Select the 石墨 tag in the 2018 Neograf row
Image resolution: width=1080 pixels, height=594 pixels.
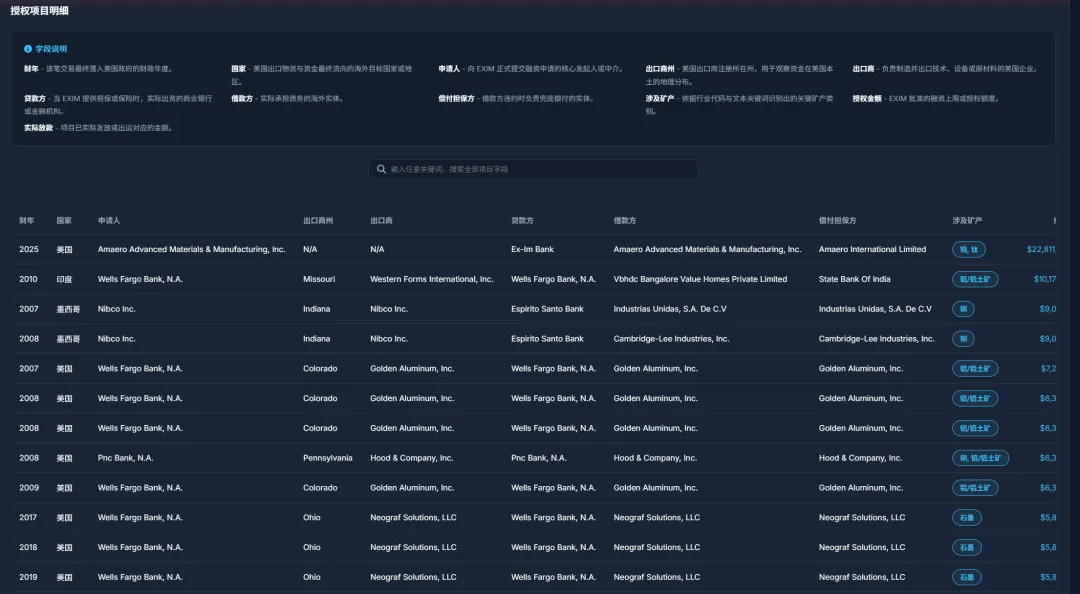pyautogui.click(x=966, y=548)
